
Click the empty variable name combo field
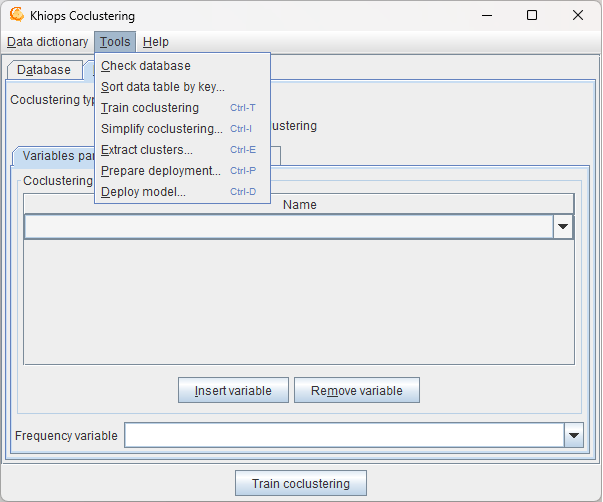(289, 227)
